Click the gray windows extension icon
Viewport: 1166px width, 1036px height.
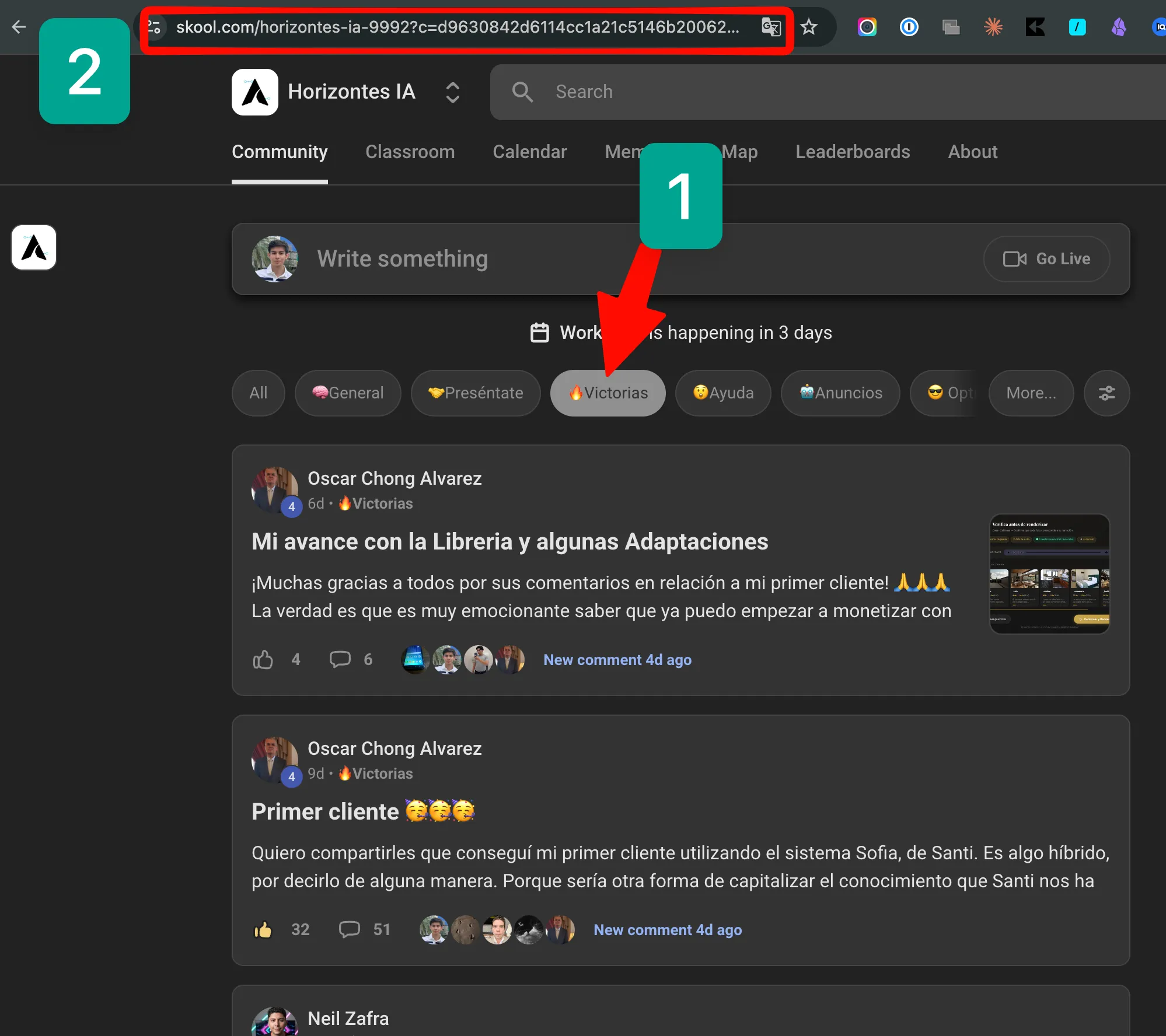pyautogui.click(x=951, y=27)
